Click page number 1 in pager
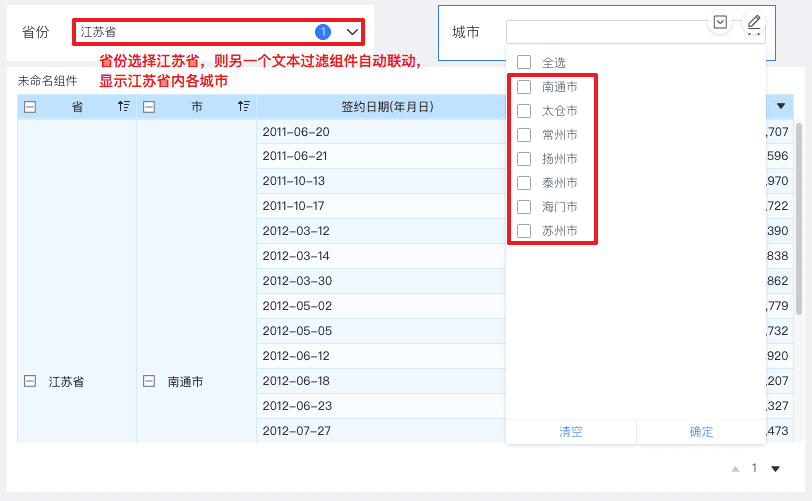This screenshot has width=812, height=501. tap(755, 468)
